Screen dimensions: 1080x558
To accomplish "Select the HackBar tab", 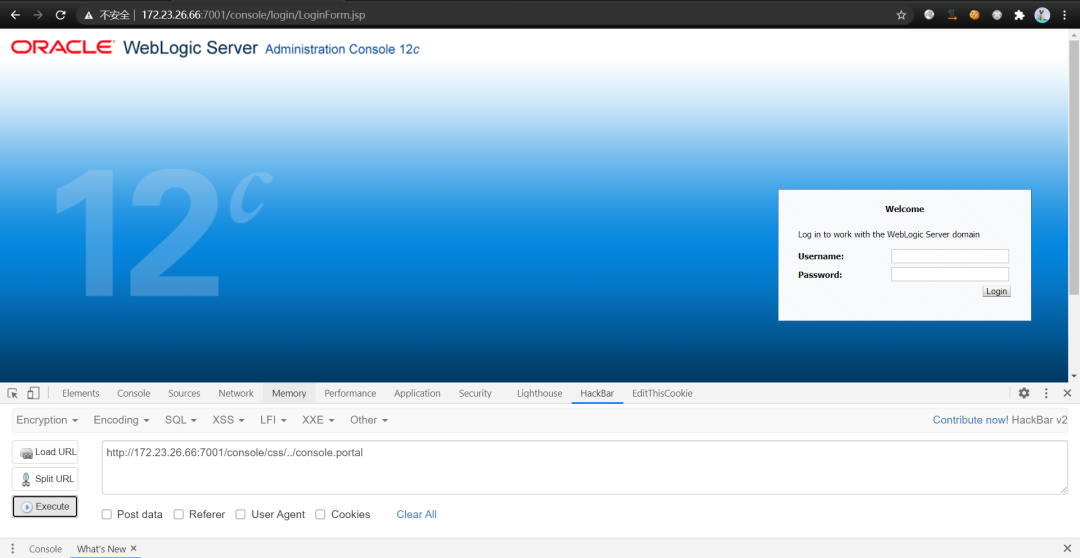I will [x=597, y=393].
